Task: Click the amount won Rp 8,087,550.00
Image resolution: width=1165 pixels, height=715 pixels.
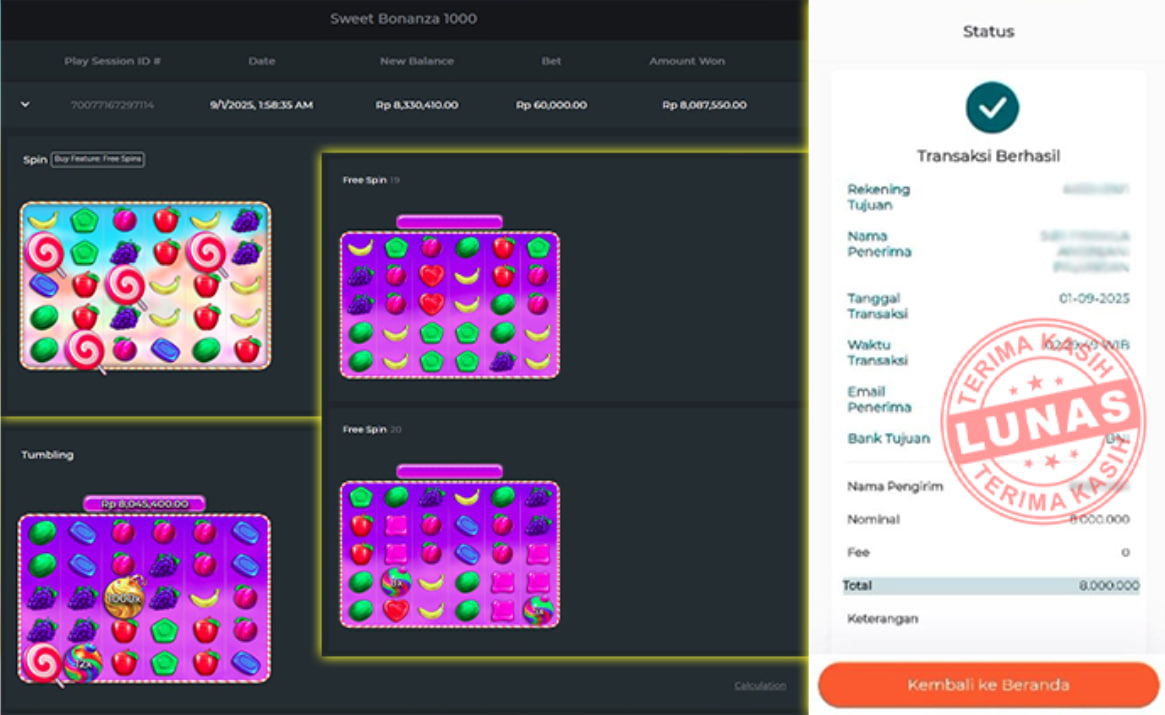Action: pos(704,105)
